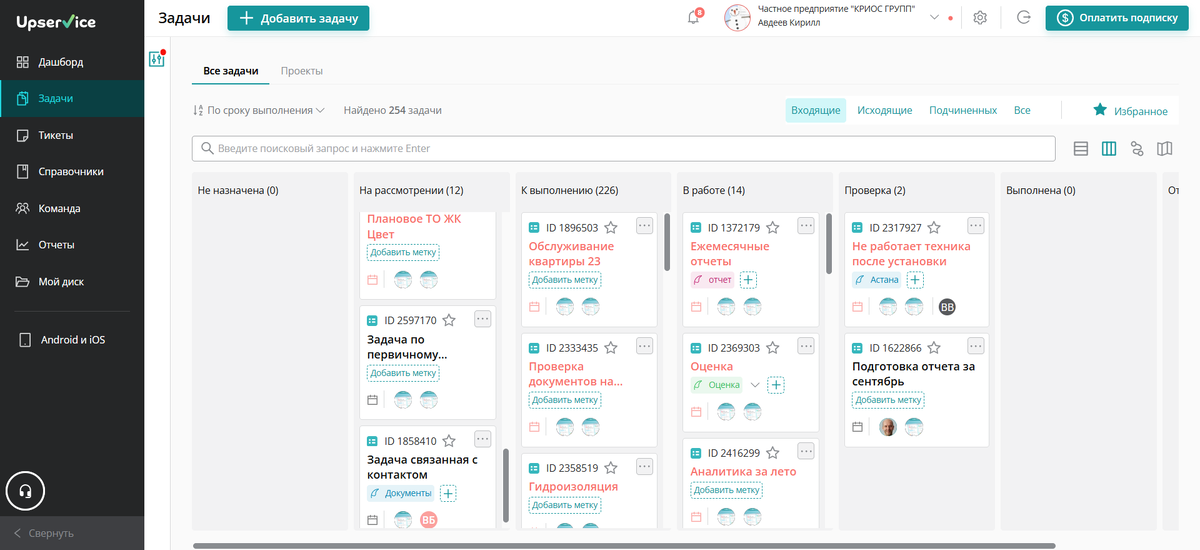Expand Оценка tag chevron
Viewport: 1200px width, 550px height.
coord(755,385)
